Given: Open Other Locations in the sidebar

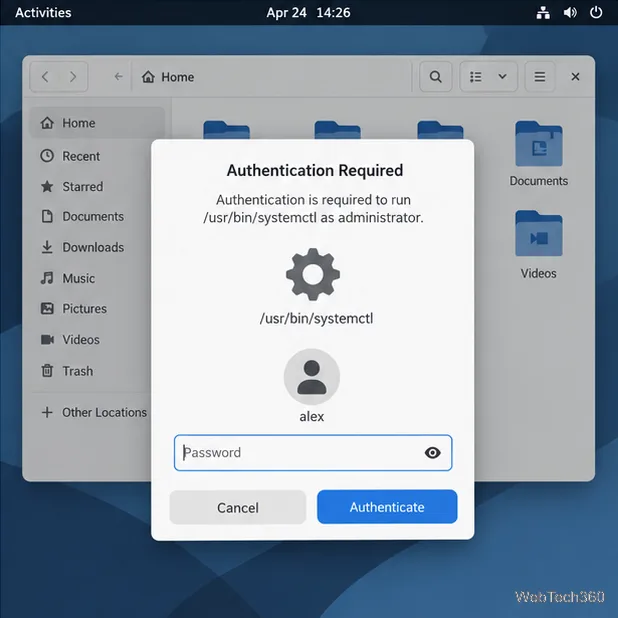Looking at the screenshot, I should 94,412.
